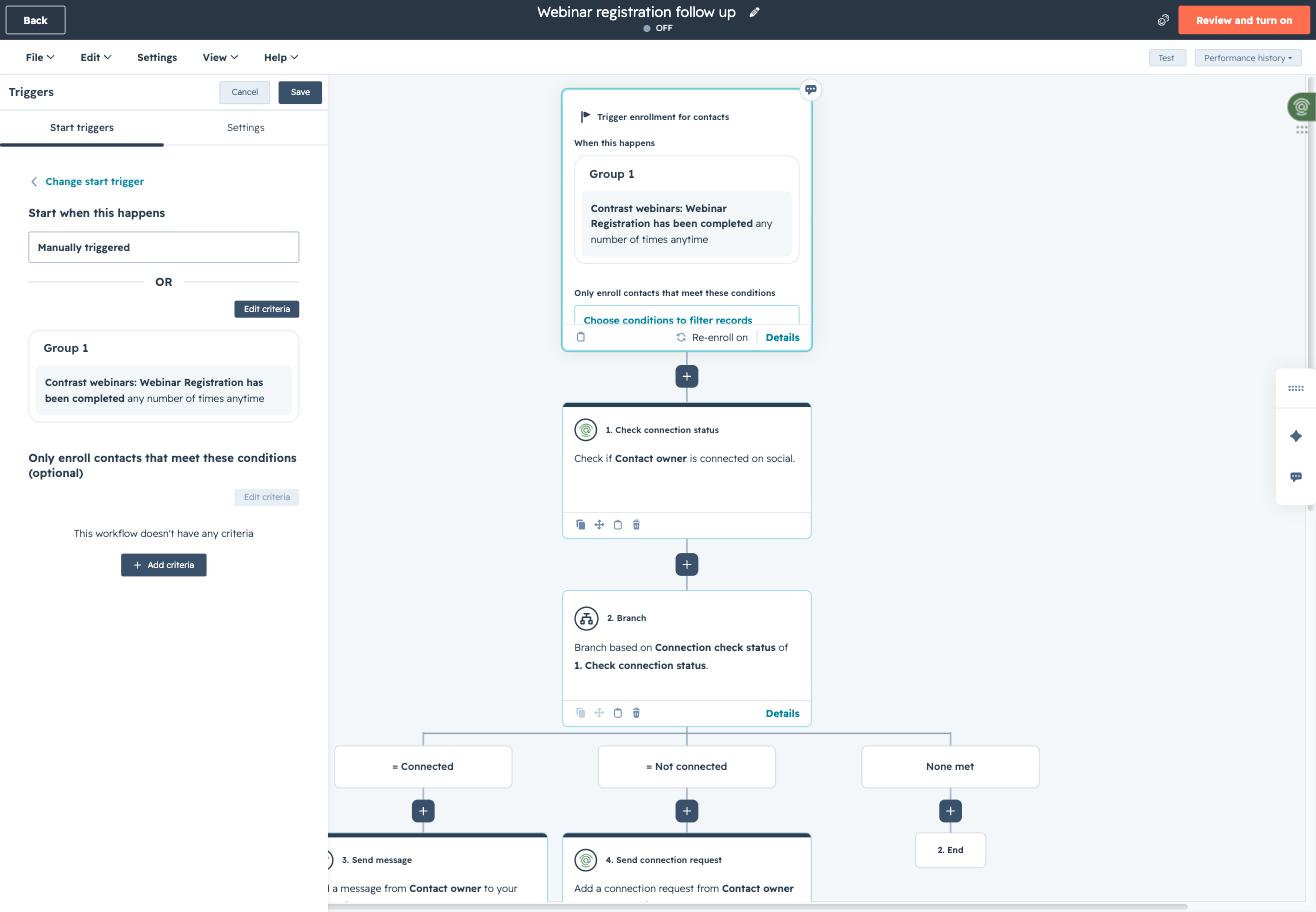Click clipboard icon on trigger card footer

tap(581, 337)
